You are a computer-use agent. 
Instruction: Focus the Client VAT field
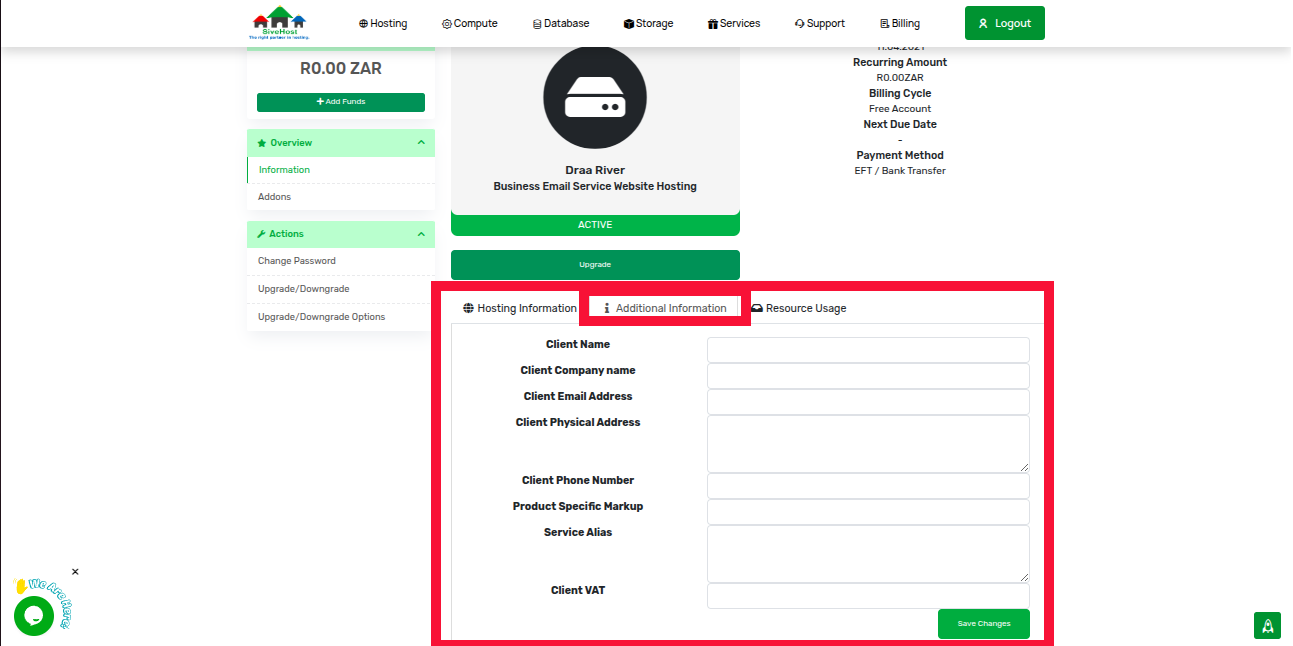tap(868, 596)
